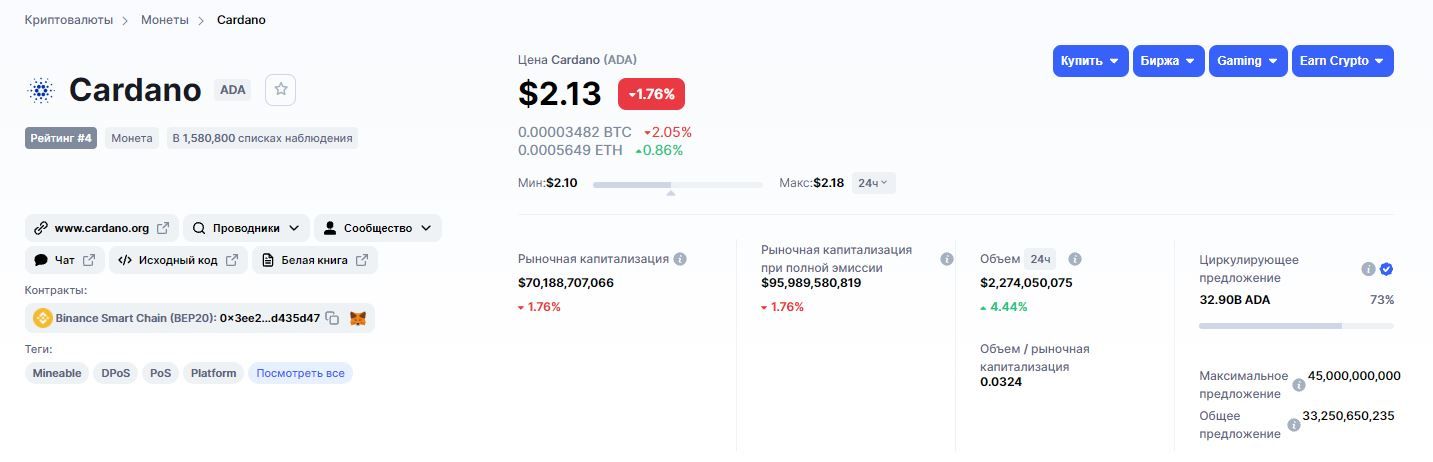
Task: Expand the Проводники explorers list
Action: 245,228
